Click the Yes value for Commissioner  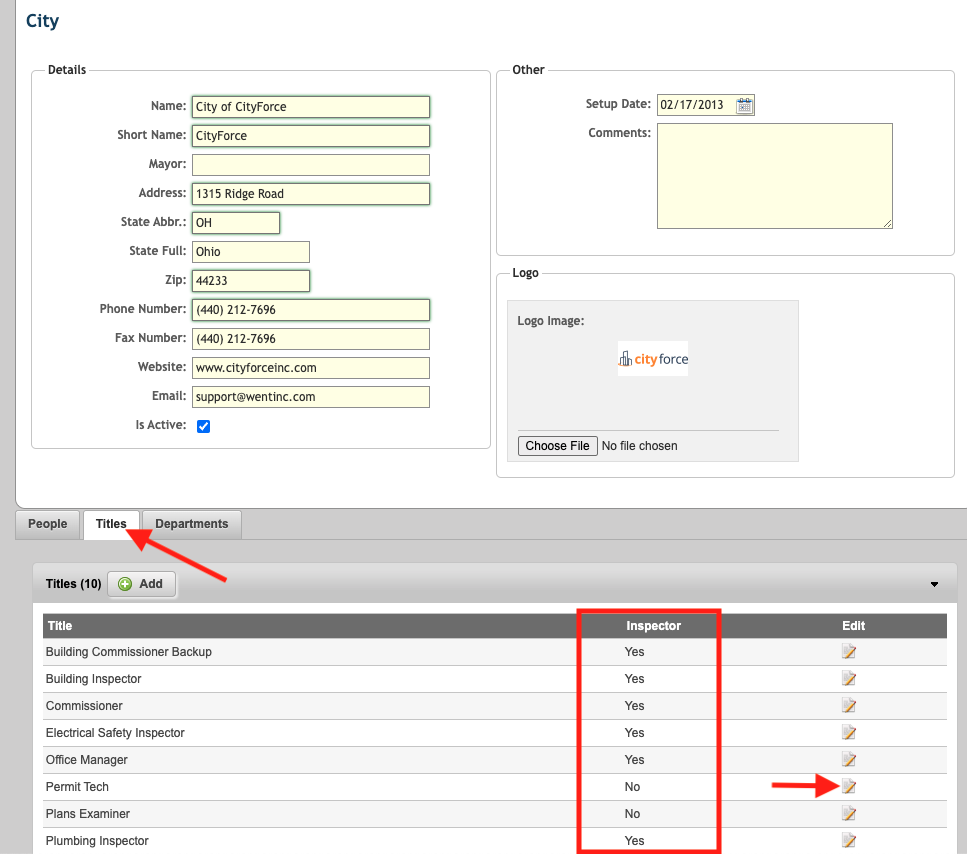click(634, 705)
